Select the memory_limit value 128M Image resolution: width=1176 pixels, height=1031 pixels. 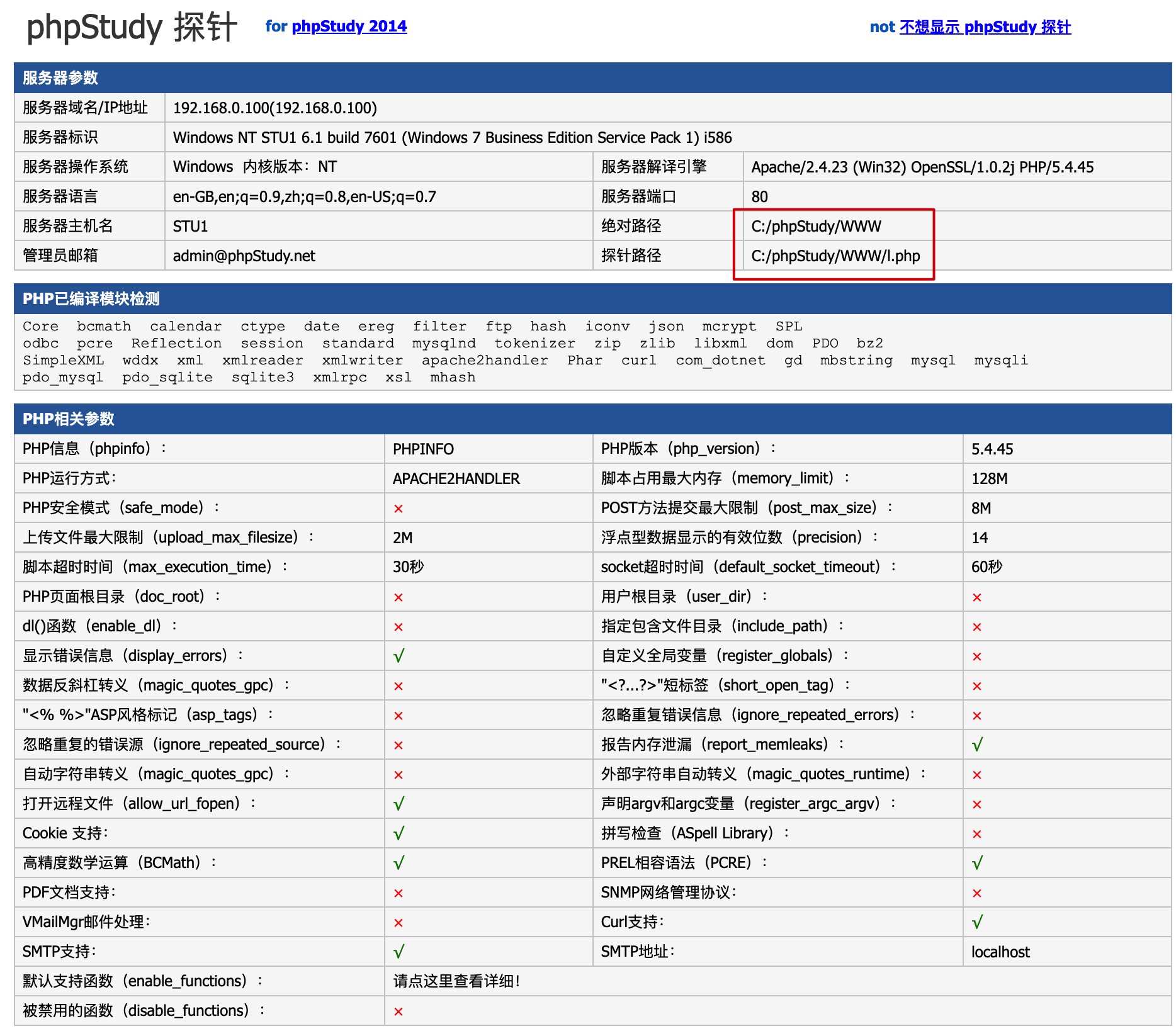tap(989, 478)
